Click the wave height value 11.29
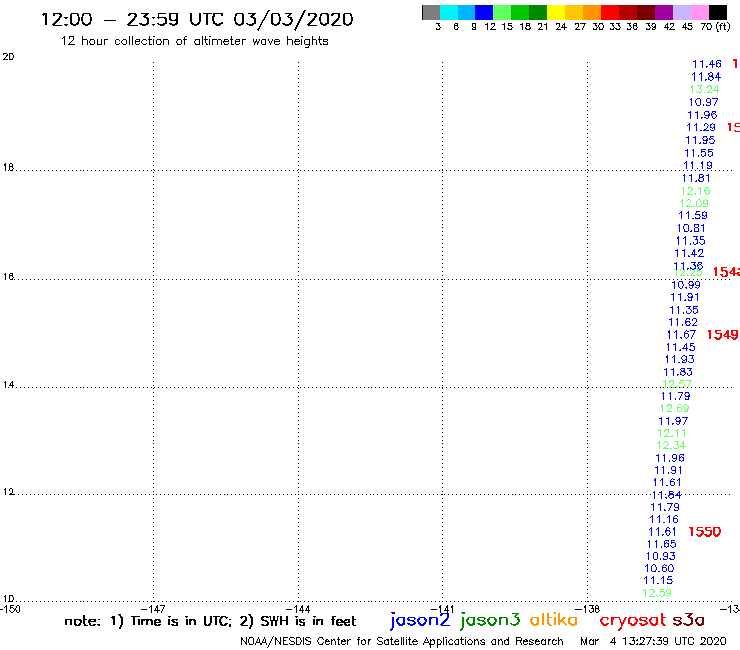This screenshot has width=740, height=650. tap(700, 127)
